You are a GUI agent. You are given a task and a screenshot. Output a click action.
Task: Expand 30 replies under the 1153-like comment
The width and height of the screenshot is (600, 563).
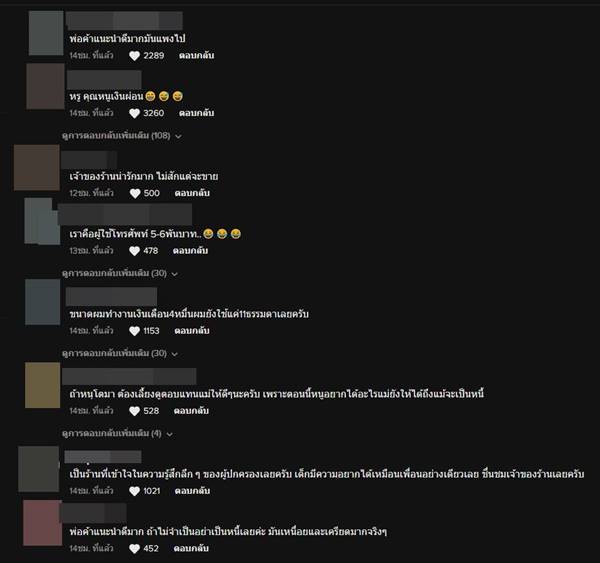[120, 353]
